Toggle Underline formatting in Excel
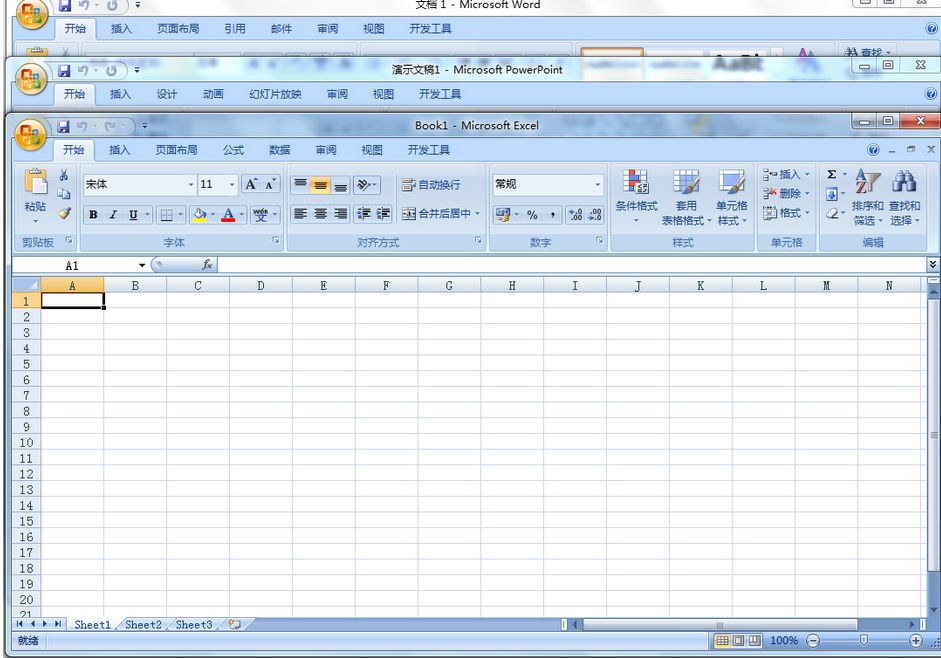 (133, 214)
